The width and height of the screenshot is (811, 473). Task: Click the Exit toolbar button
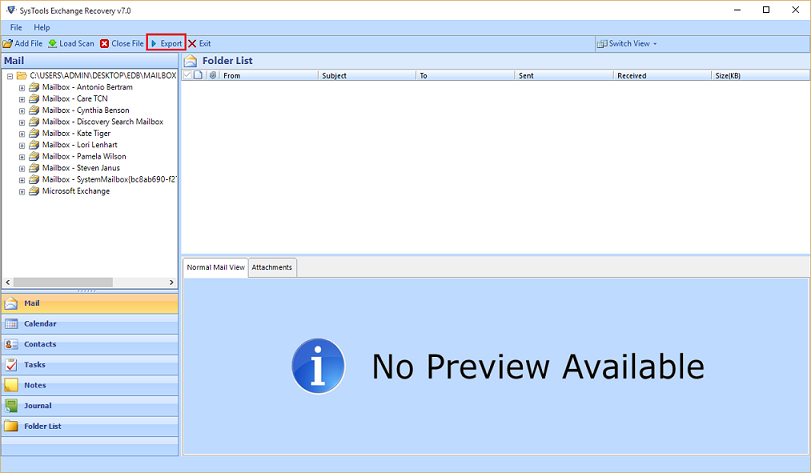199,43
